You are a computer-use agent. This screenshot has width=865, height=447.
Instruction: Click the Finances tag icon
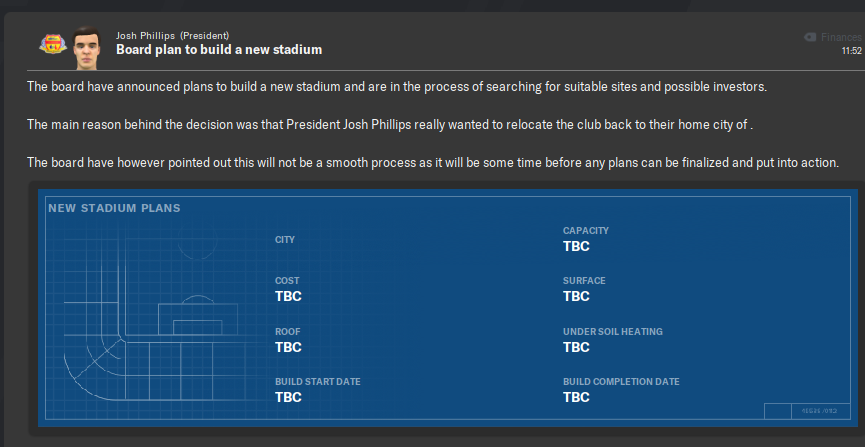click(x=810, y=37)
